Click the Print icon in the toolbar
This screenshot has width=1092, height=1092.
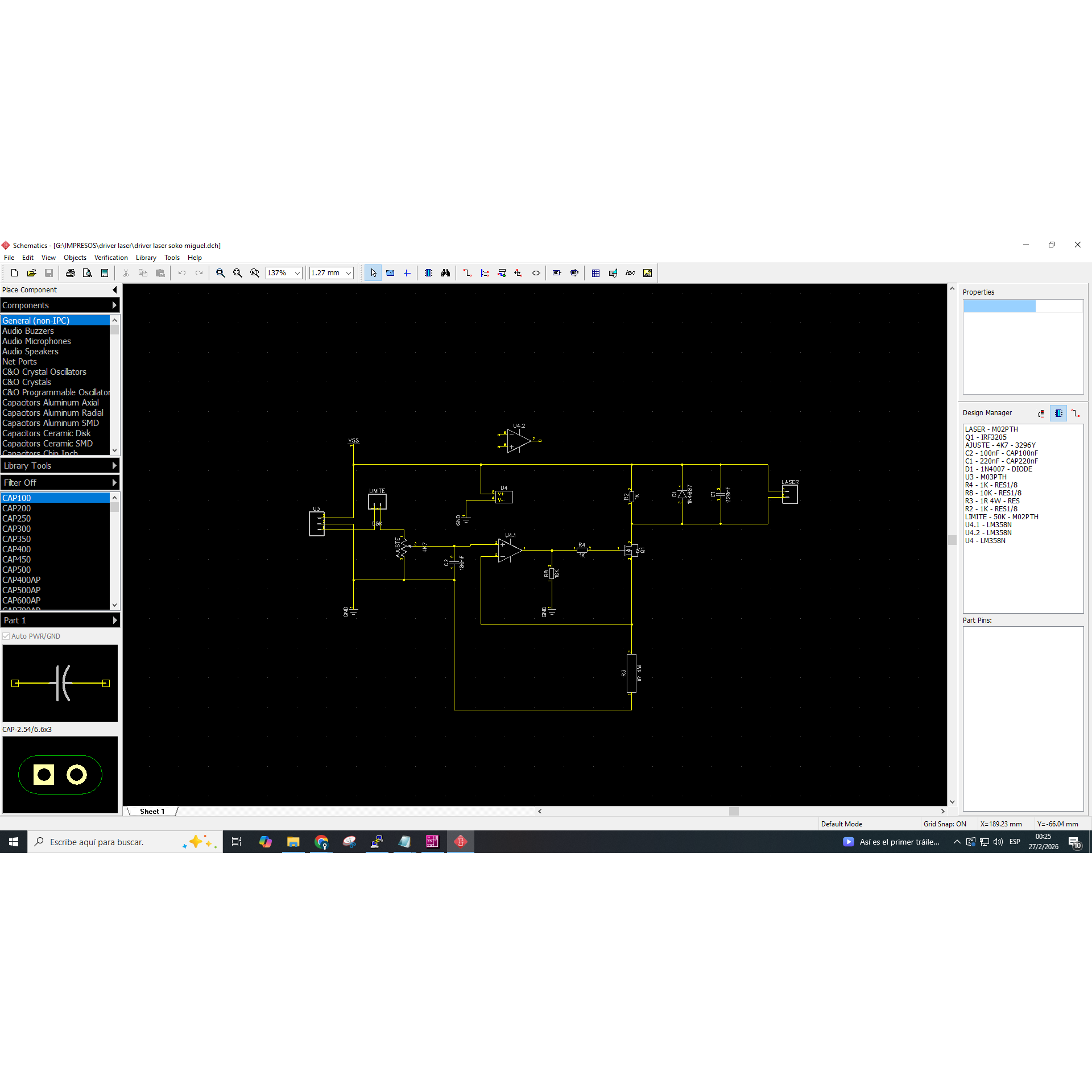point(71,273)
